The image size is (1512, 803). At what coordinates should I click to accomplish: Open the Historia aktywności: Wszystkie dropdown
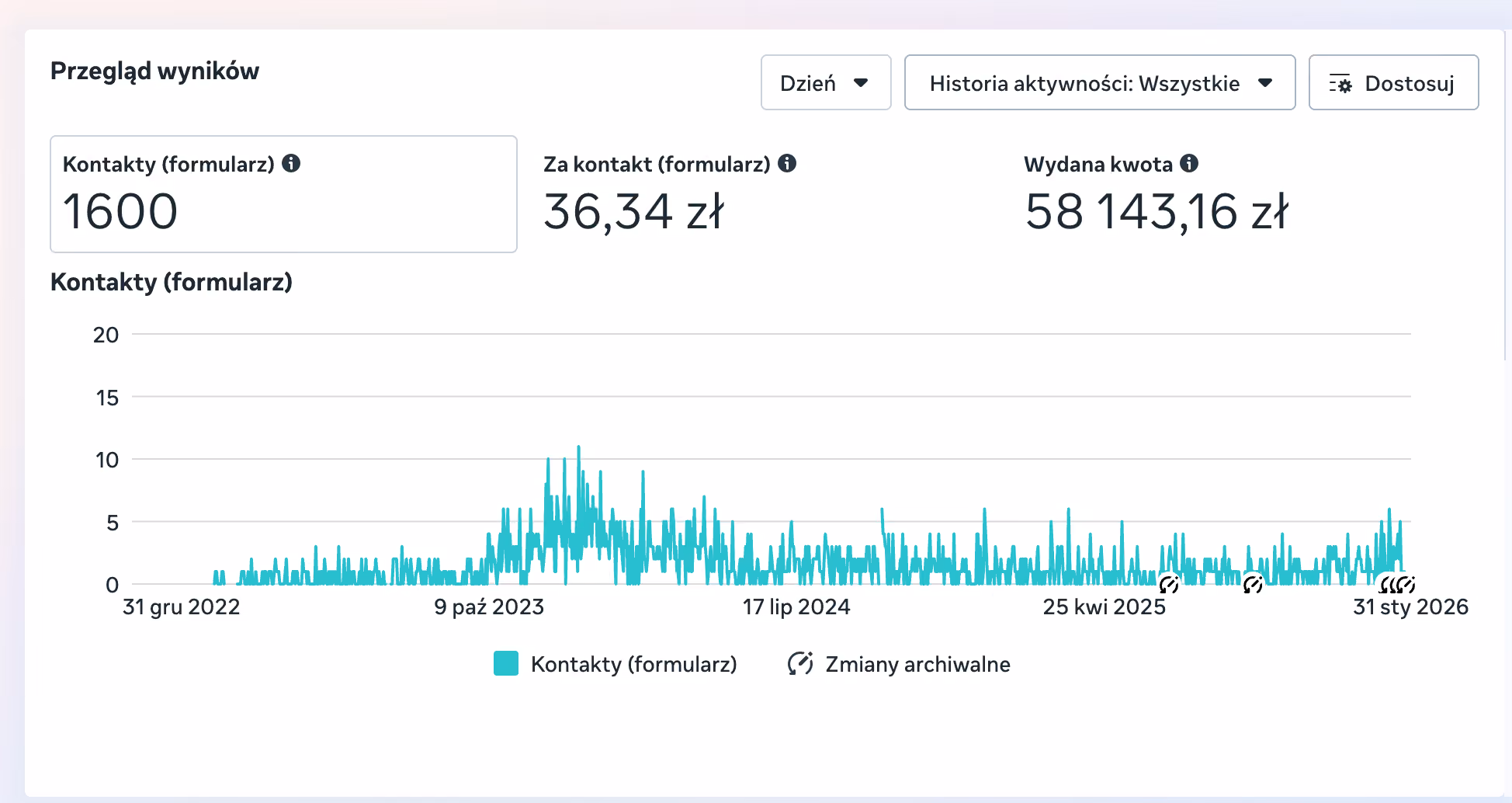(1100, 82)
